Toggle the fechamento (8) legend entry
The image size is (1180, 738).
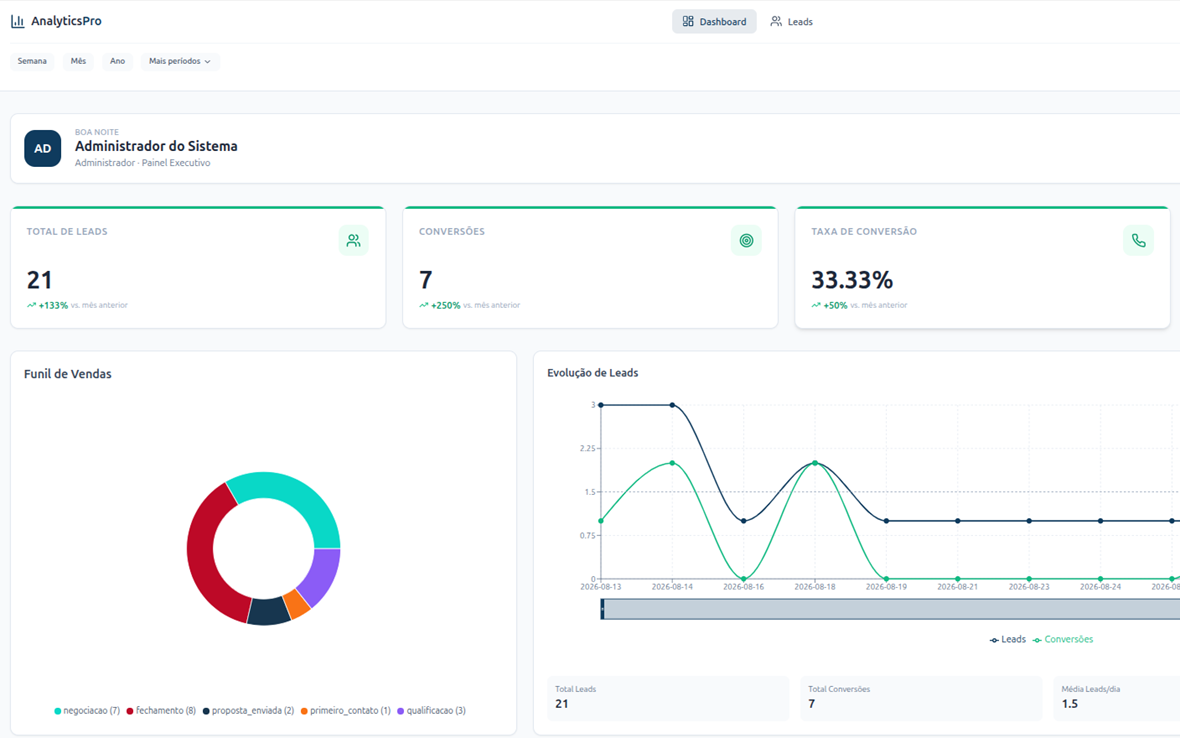point(161,711)
